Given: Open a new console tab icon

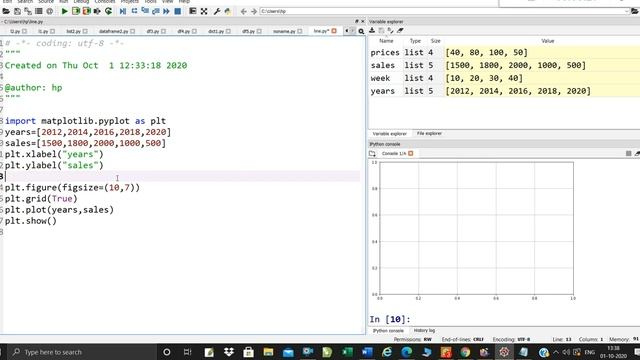Looking at the screenshot, I should 372,153.
